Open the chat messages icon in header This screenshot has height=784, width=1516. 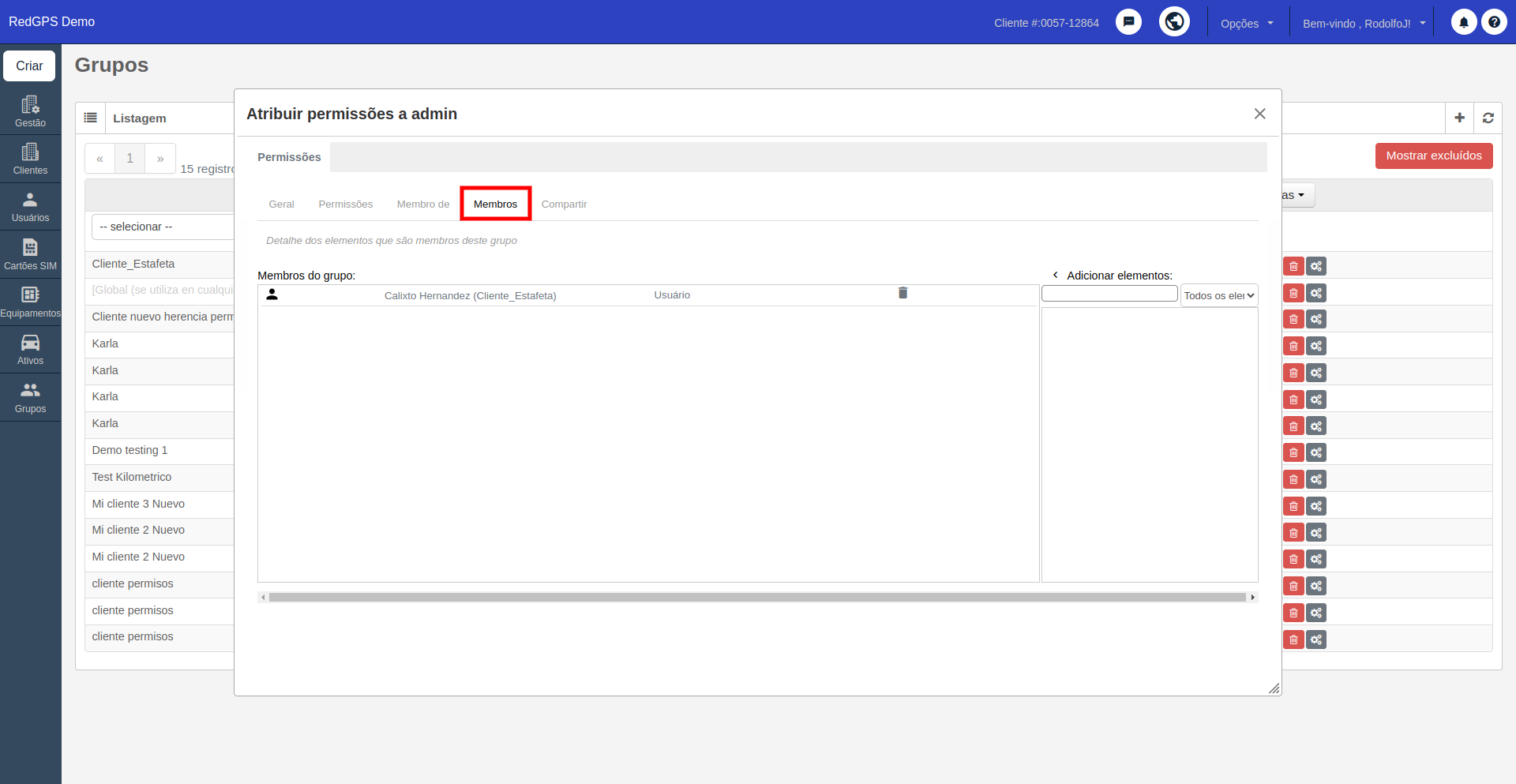pos(1128,22)
